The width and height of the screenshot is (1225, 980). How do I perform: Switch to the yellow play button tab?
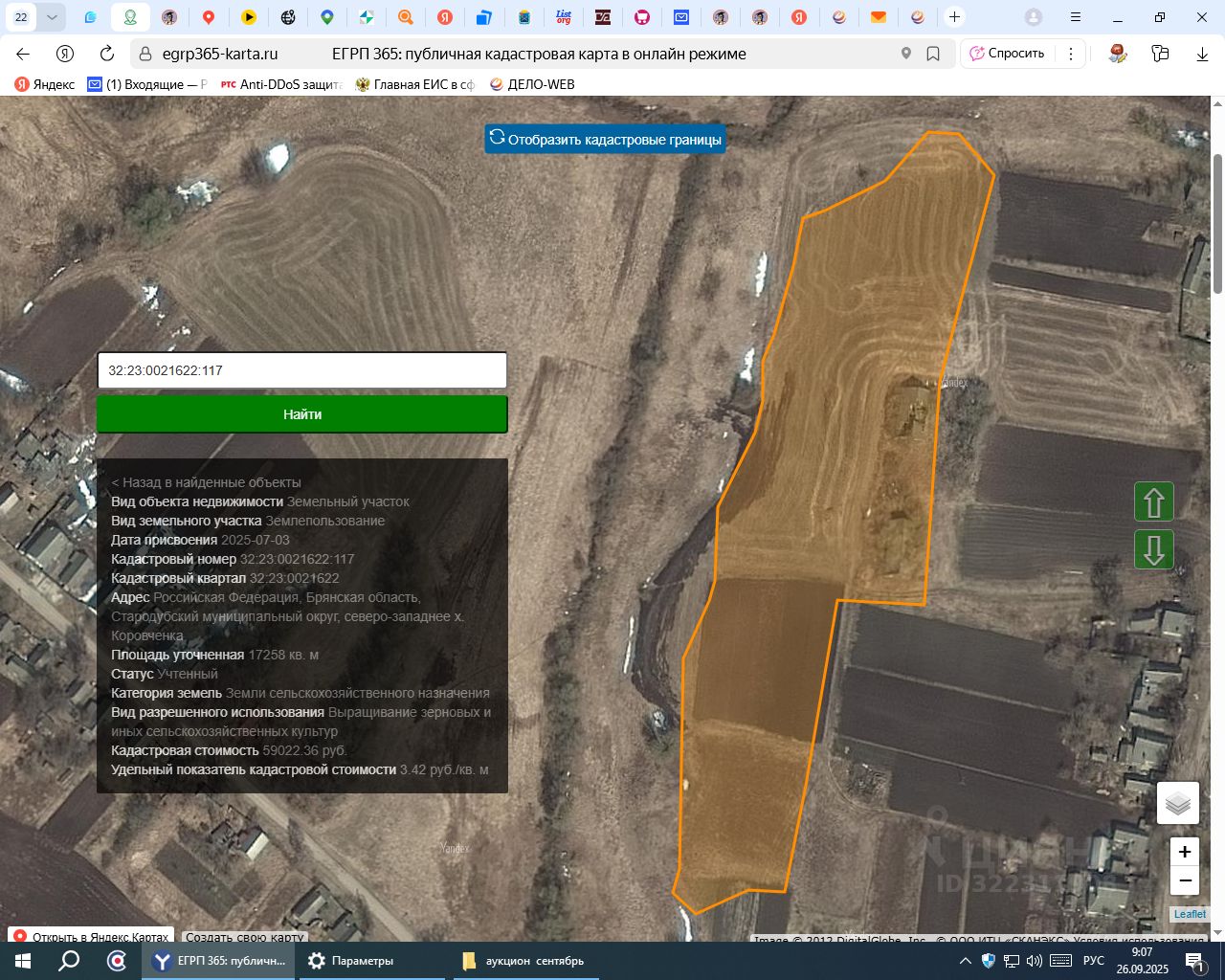[x=248, y=17]
